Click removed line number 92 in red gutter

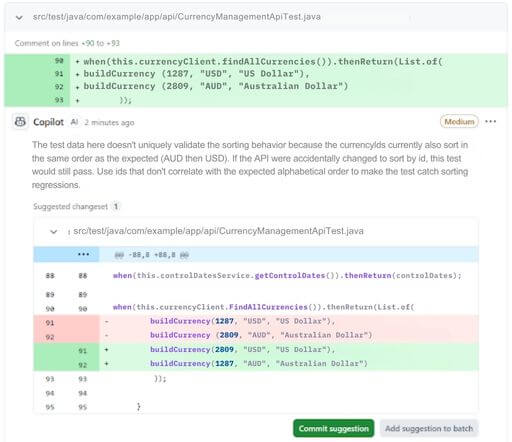(x=50, y=337)
